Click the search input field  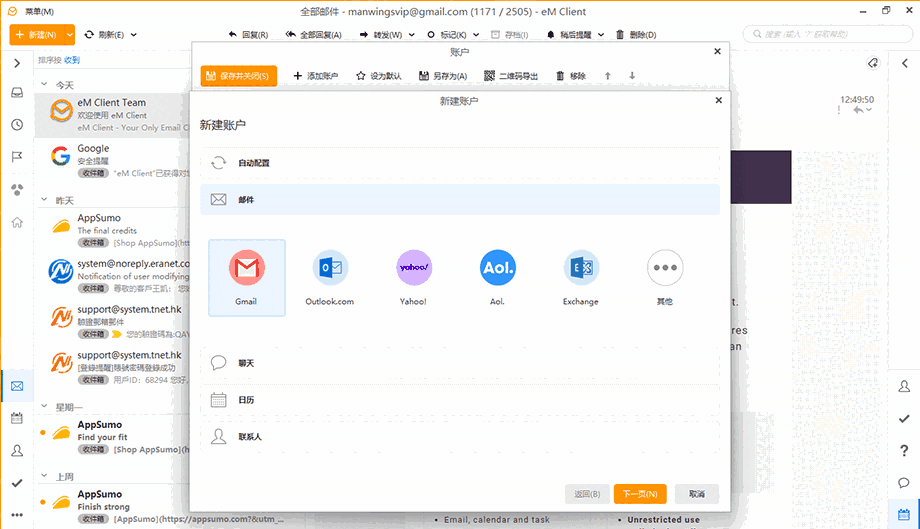click(x=828, y=34)
